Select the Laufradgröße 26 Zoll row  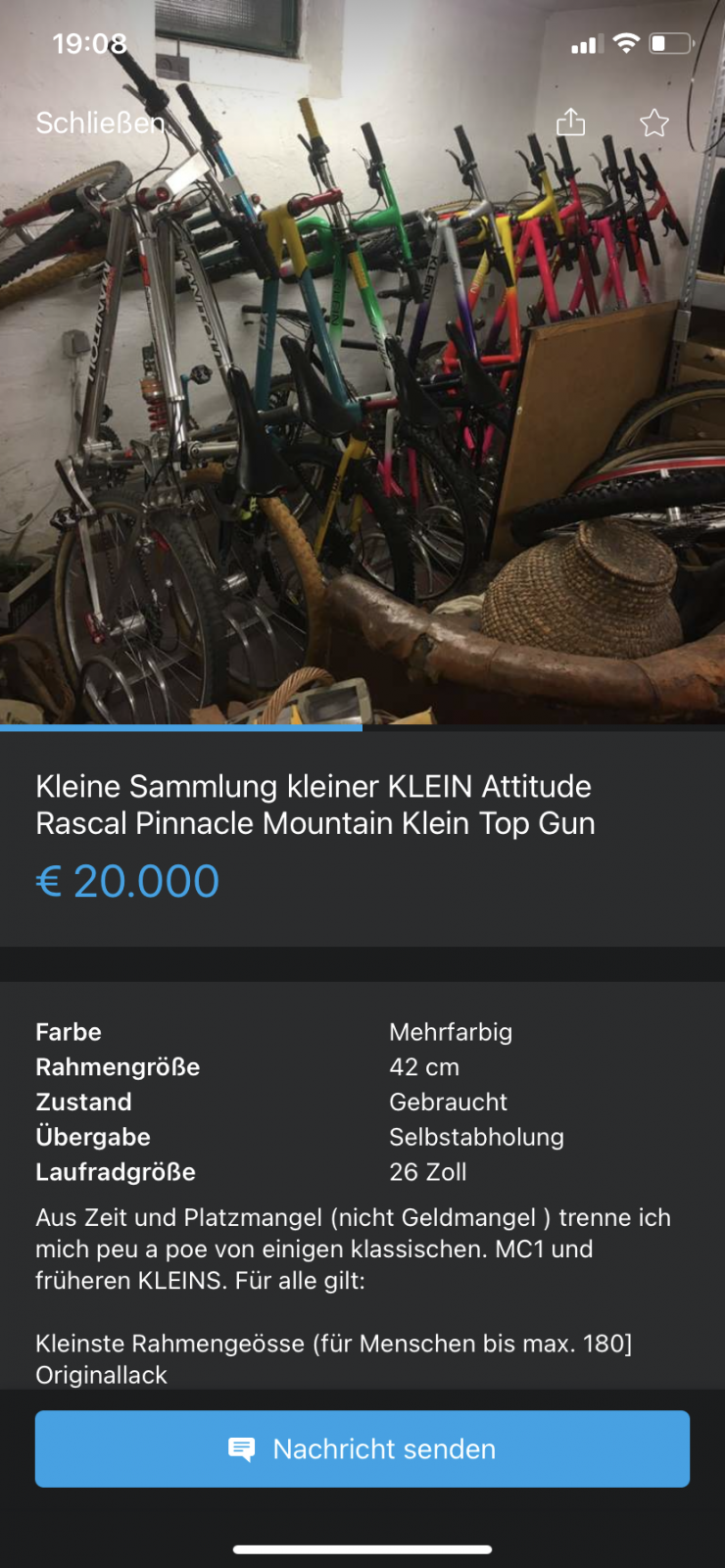(362, 1172)
